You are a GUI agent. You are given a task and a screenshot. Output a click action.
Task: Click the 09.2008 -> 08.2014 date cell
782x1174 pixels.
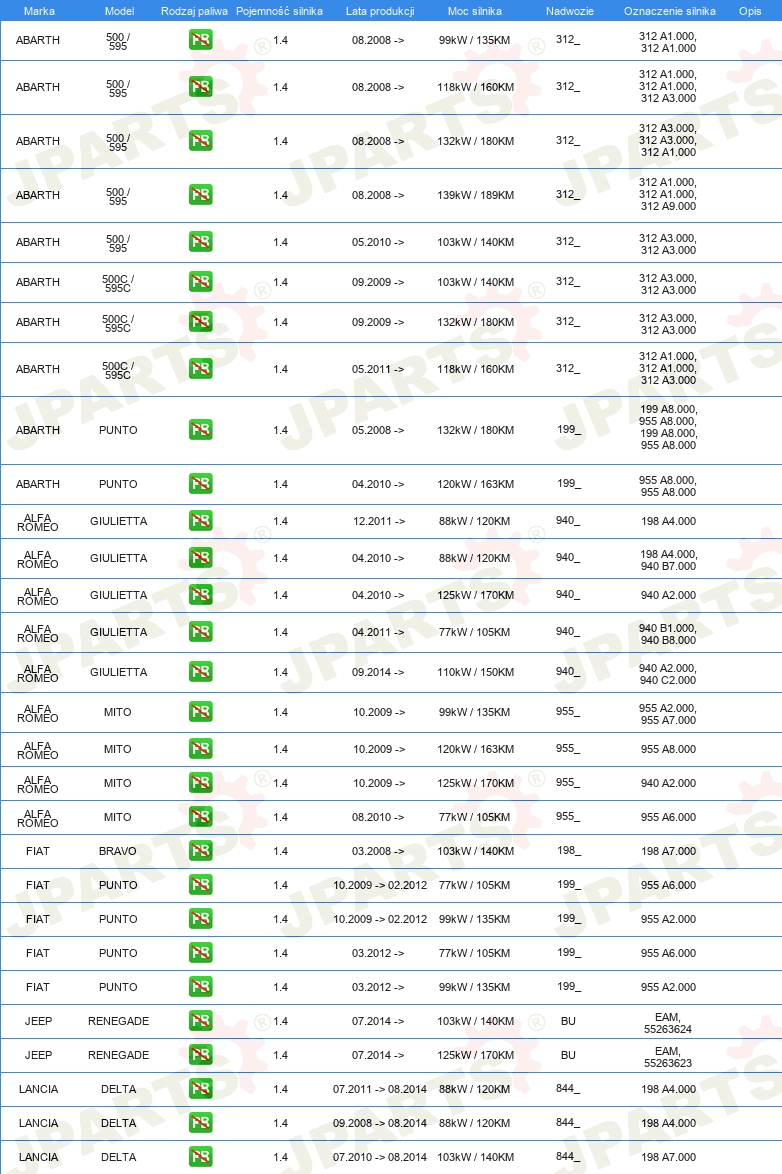pyautogui.click(x=380, y=1123)
